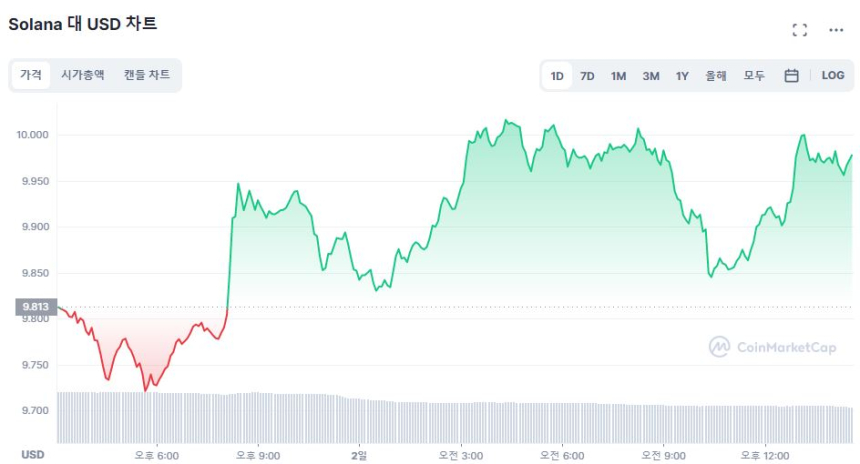Switch to the 가격 (price) tab
The height and width of the screenshot is (464, 860).
coord(31,75)
